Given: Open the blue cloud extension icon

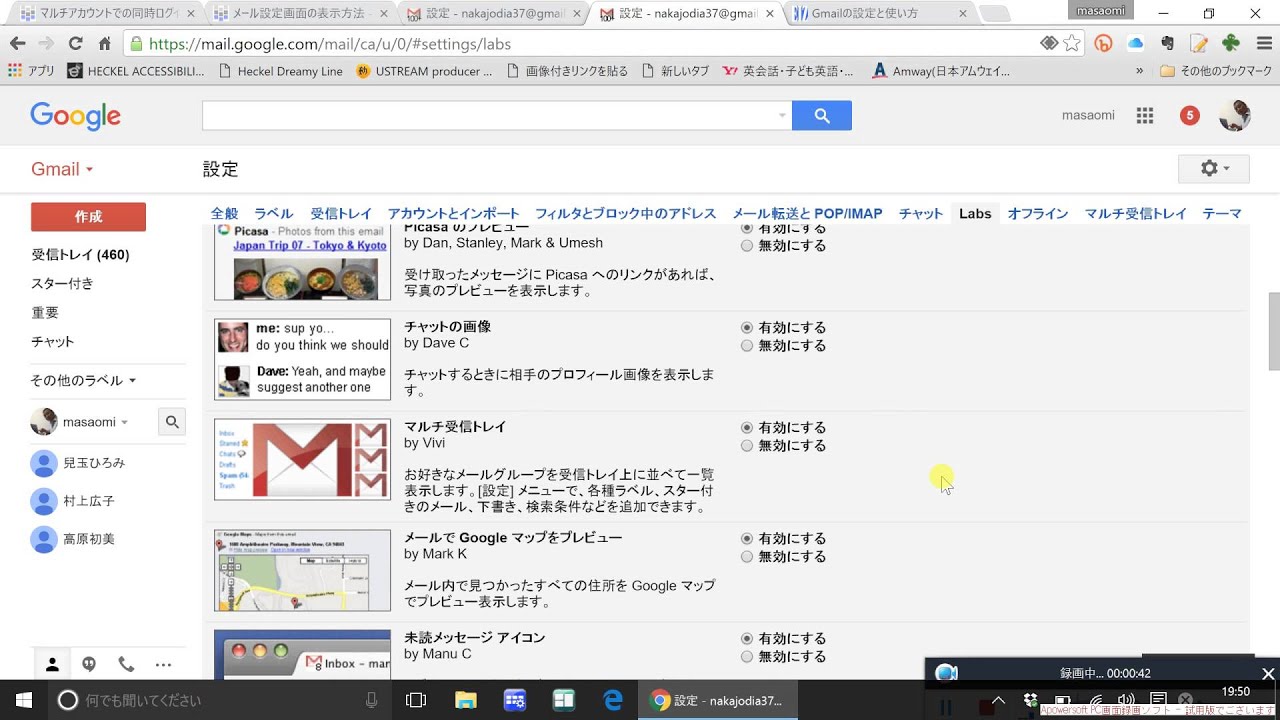Looking at the screenshot, I should (1135, 44).
